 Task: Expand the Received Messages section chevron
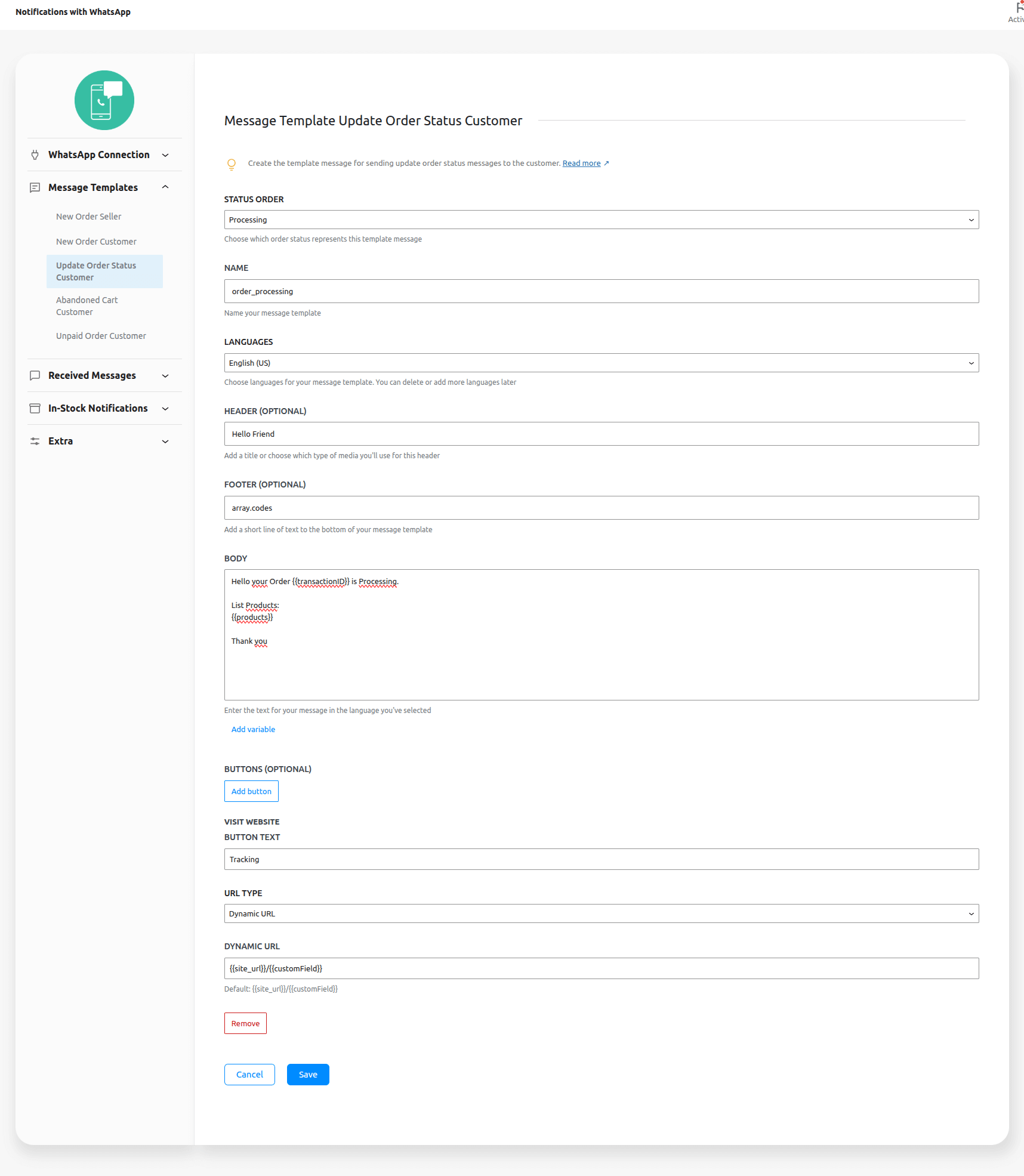pyautogui.click(x=165, y=376)
